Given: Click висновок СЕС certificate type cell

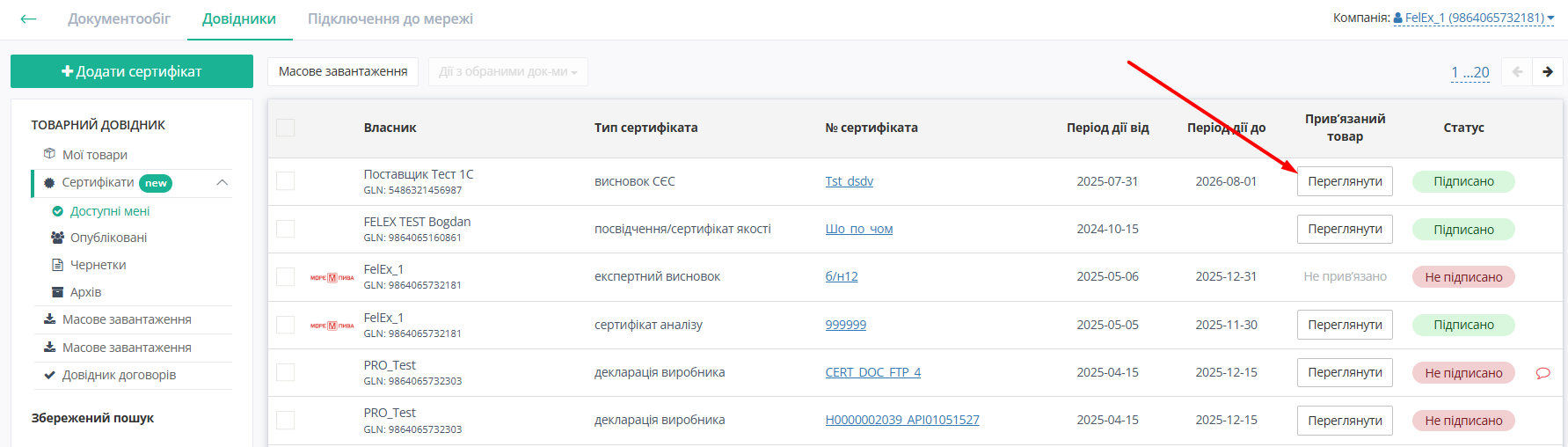Looking at the screenshot, I should point(635,181).
